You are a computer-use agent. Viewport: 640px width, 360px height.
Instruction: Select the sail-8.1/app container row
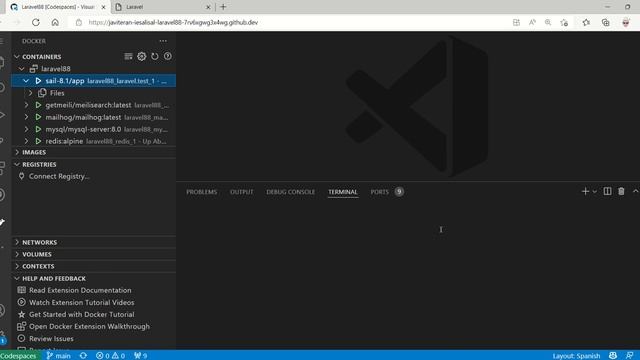tap(94, 81)
